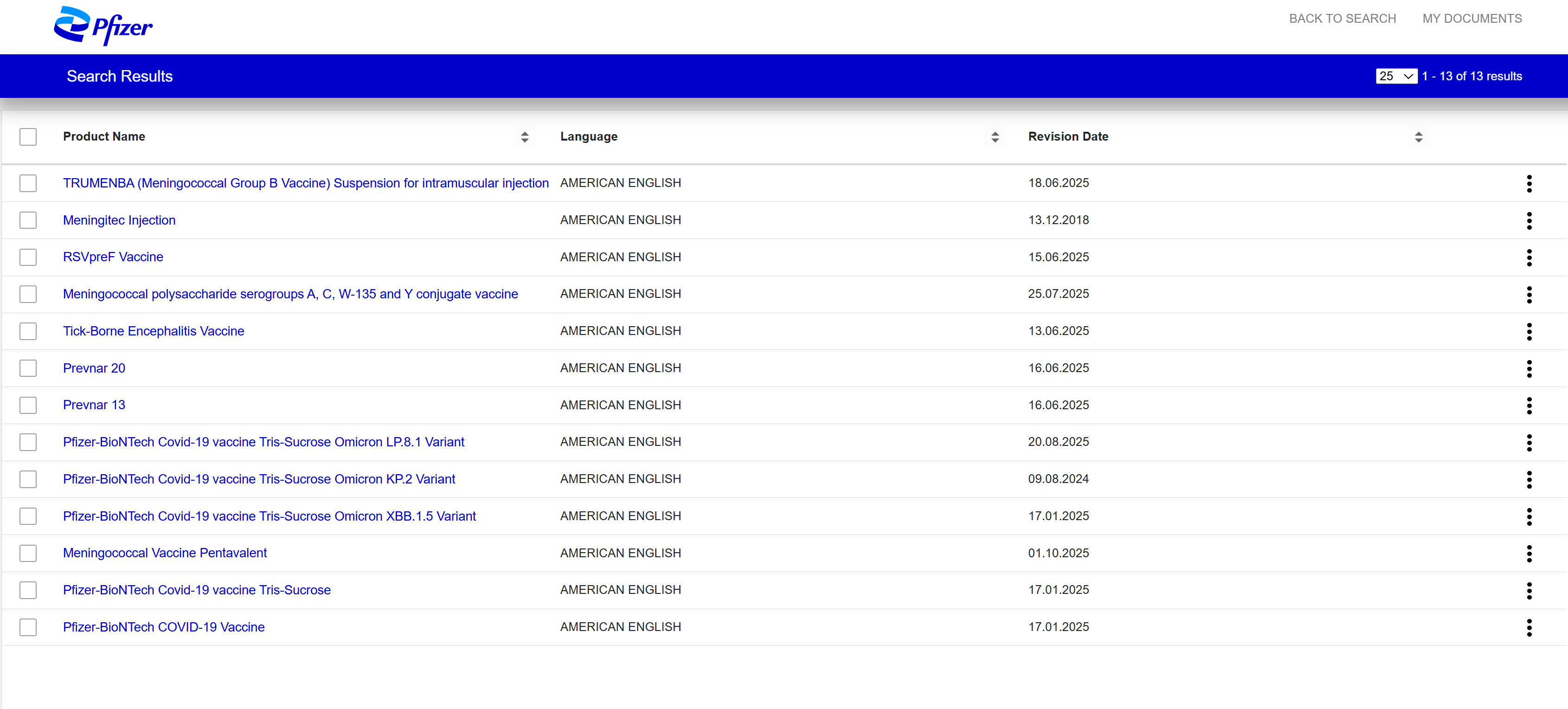Image resolution: width=1568 pixels, height=709 pixels.
Task: Open three-dot menu for Prevnar 20
Action: [x=1529, y=368]
